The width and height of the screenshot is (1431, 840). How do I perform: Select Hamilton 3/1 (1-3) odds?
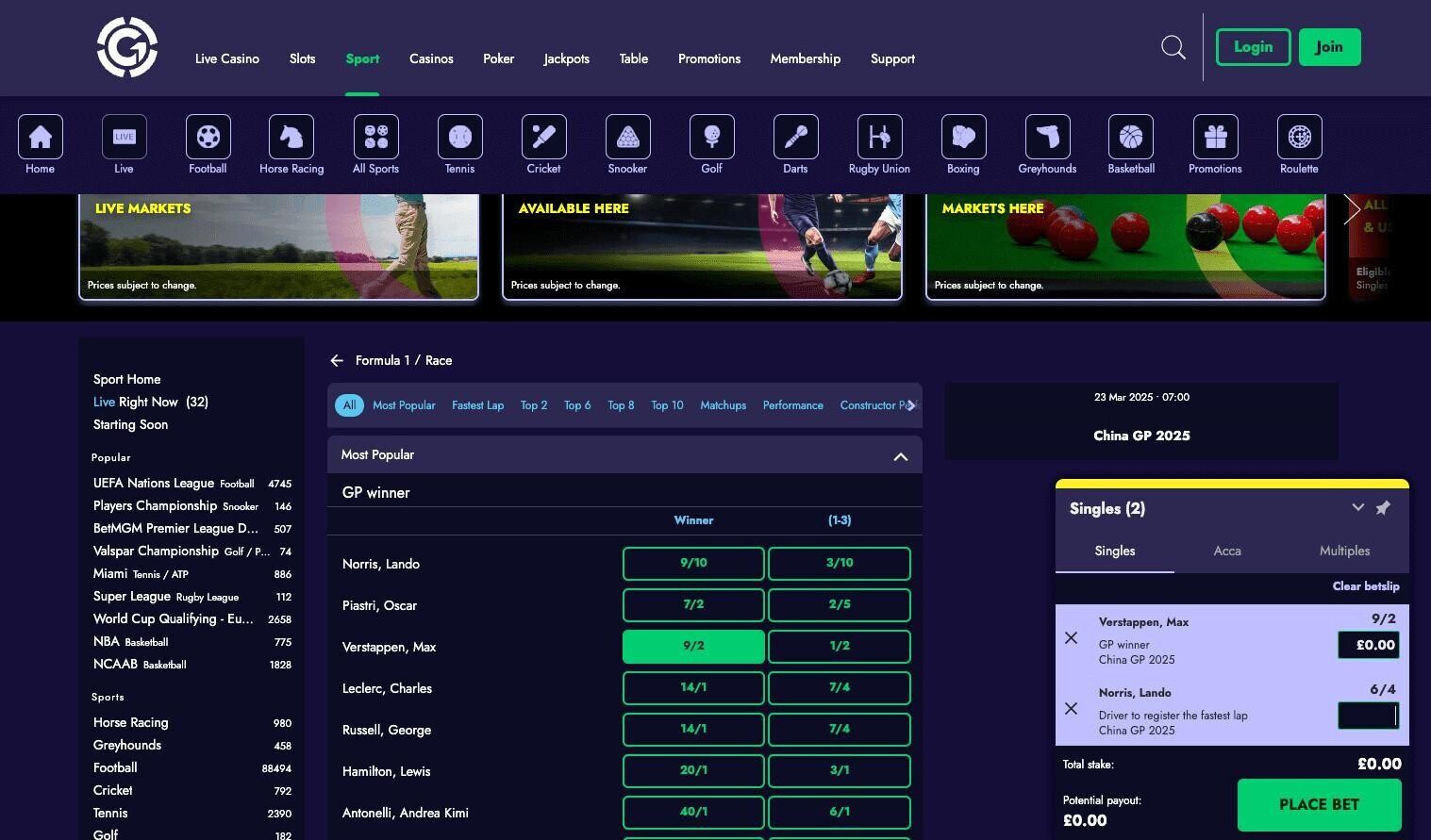pos(840,771)
